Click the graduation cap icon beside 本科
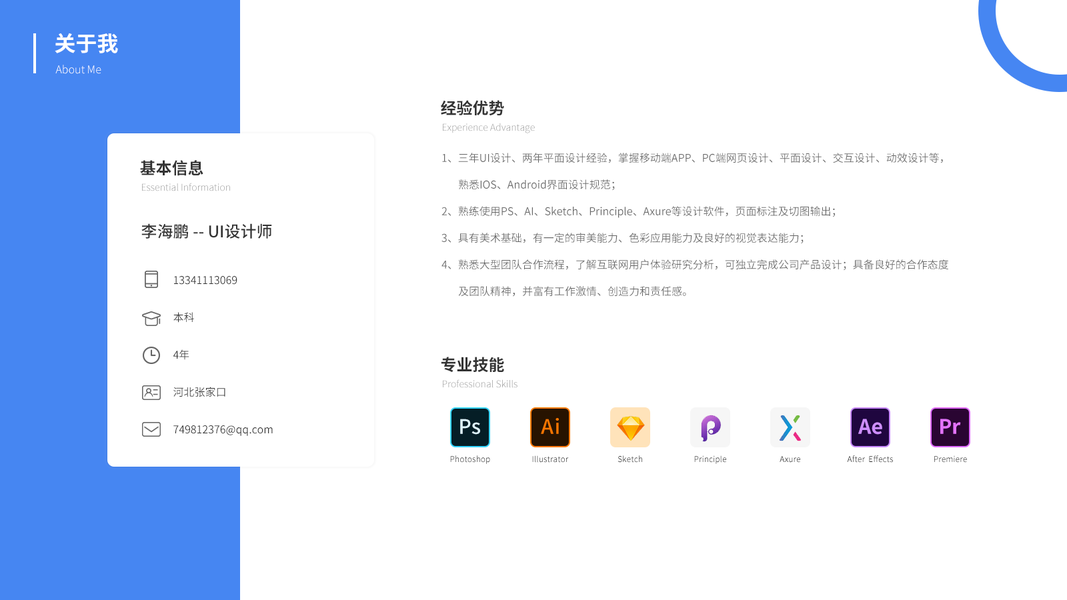 coord(151,318)
